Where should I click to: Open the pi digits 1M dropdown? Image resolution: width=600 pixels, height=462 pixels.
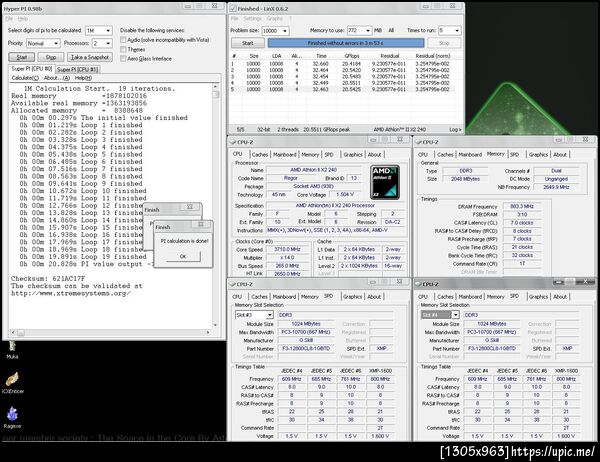click(98, 31)
